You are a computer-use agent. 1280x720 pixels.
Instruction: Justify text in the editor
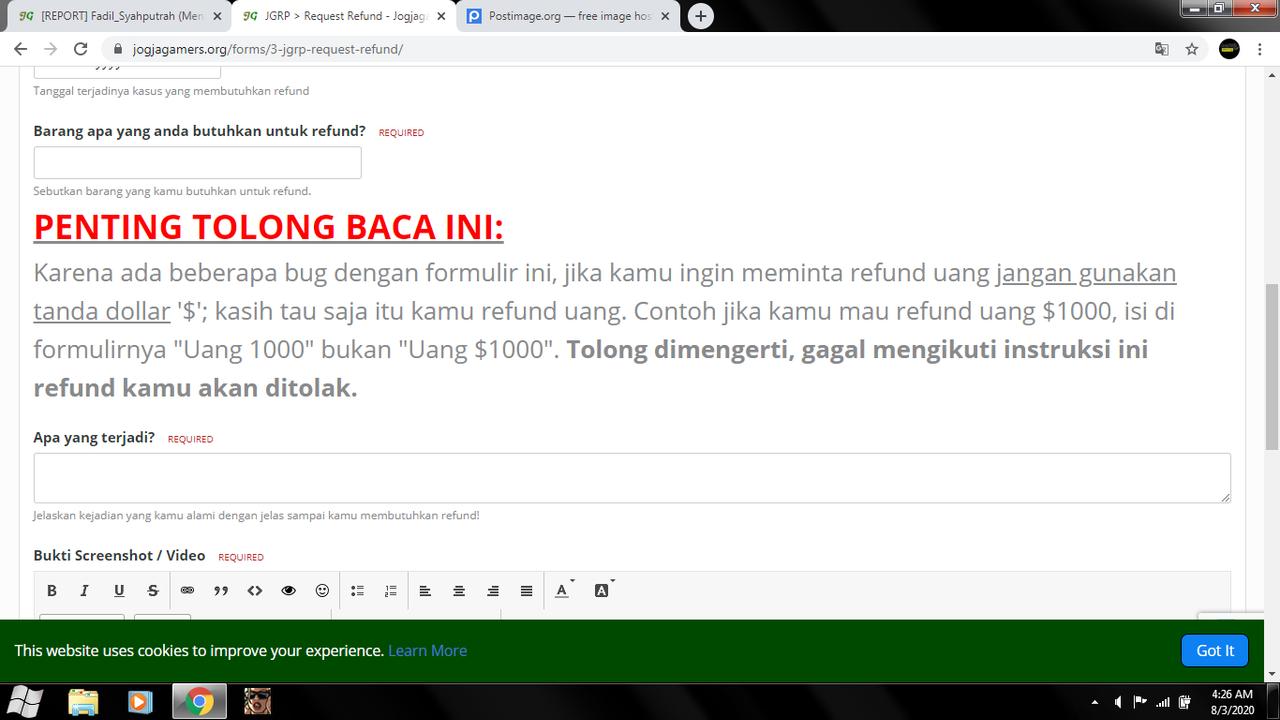point(527,591)
